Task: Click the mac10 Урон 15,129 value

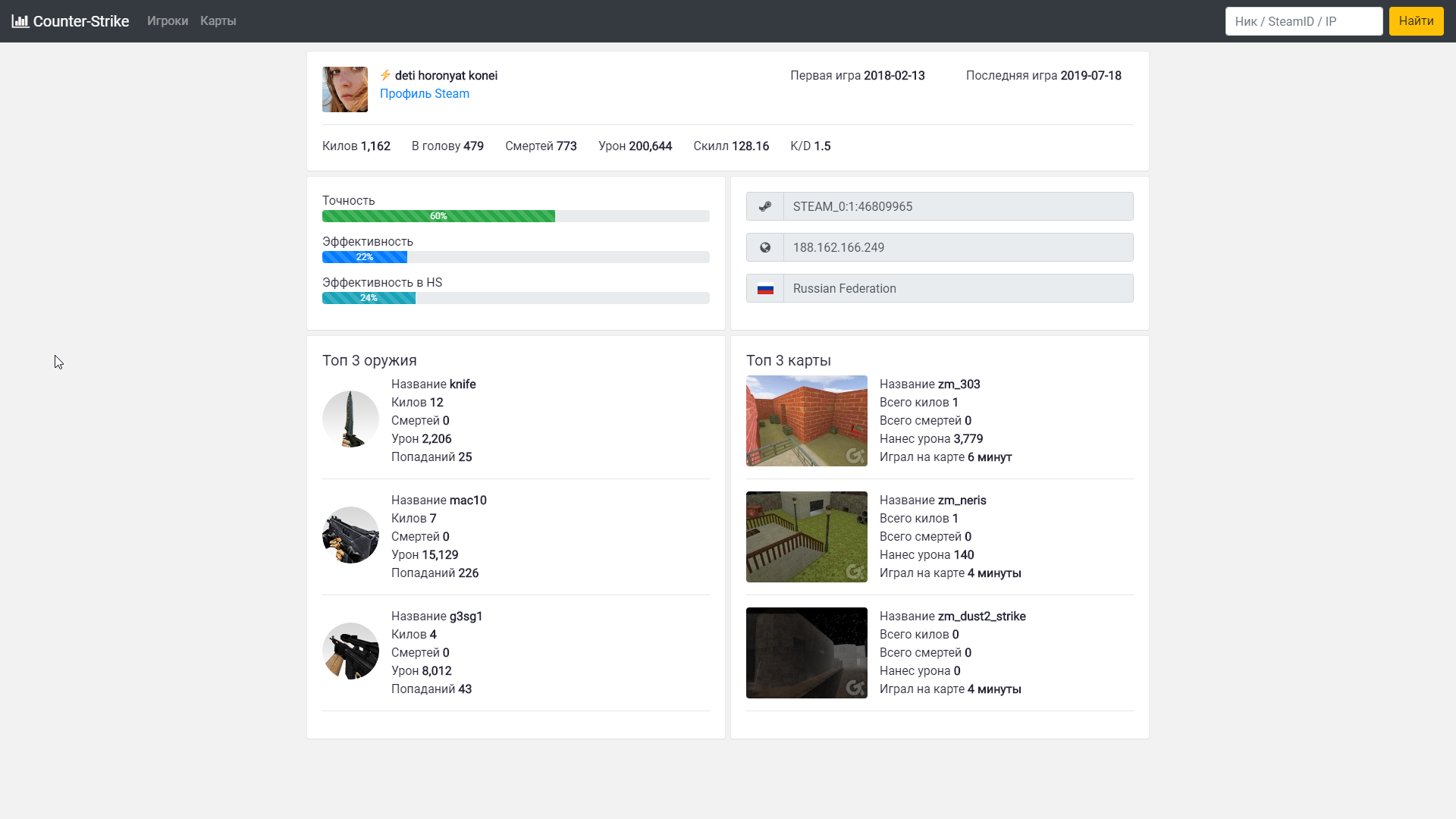Action: point(425,555)
